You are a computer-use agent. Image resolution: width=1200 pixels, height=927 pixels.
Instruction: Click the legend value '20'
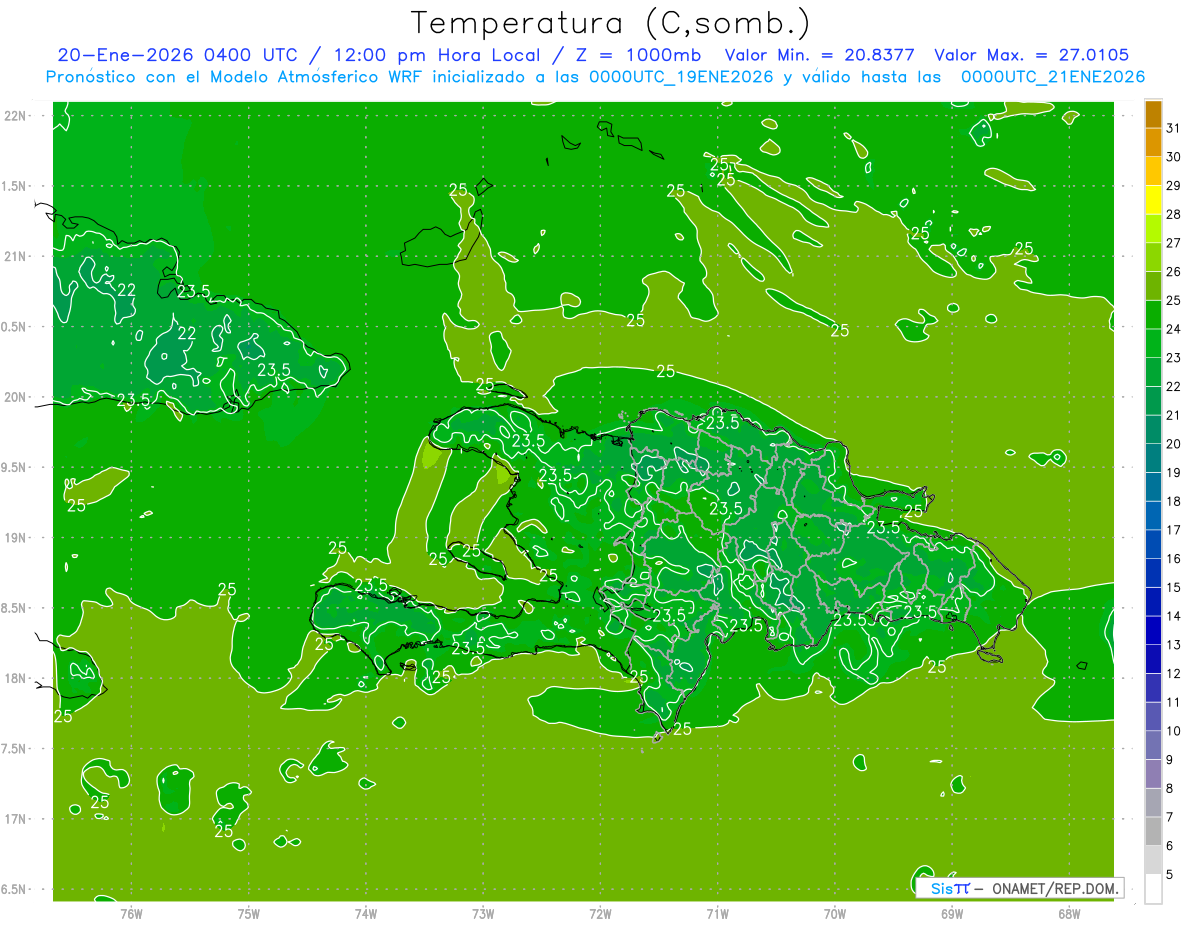[1173, 444]
